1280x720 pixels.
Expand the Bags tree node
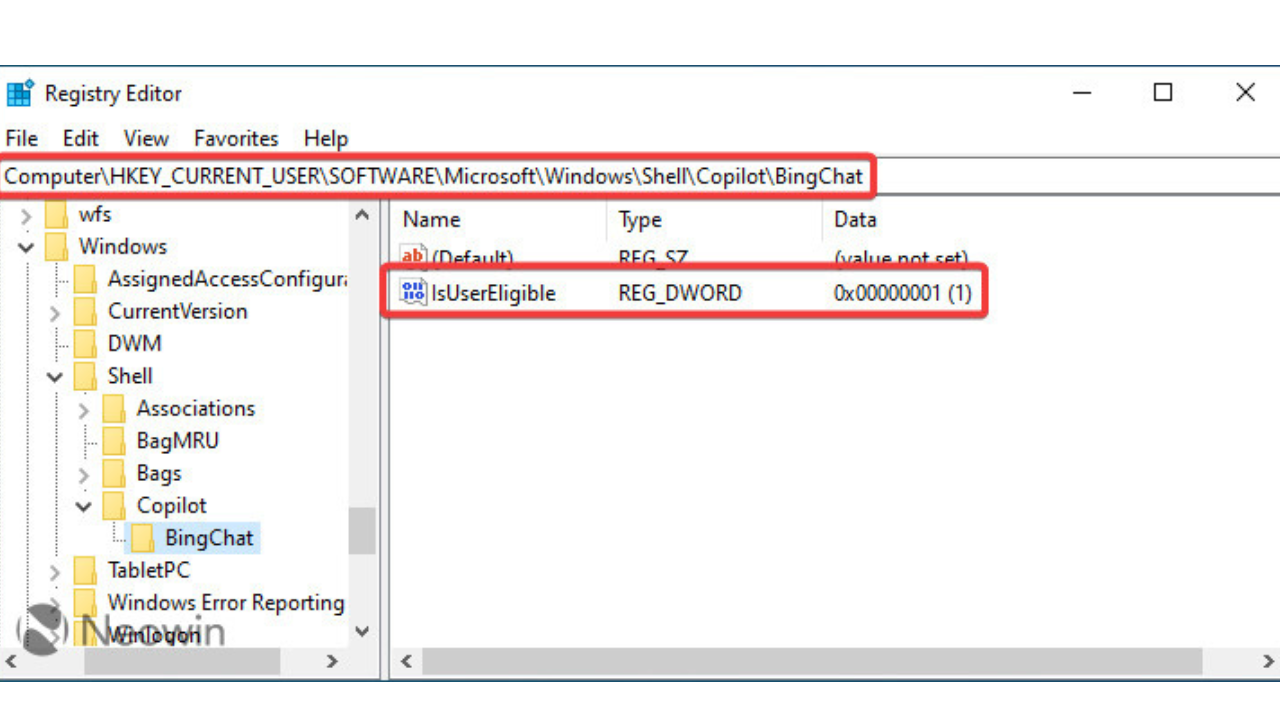click(x=84, y=474)
